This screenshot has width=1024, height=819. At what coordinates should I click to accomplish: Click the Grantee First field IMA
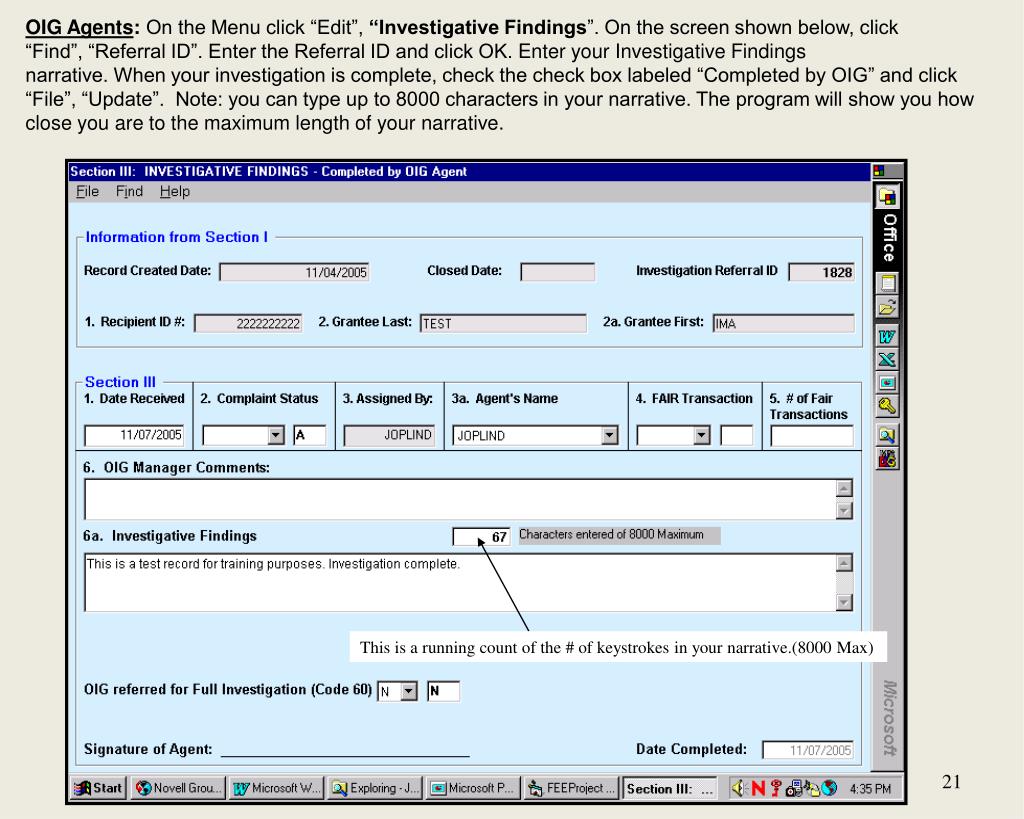783,323
